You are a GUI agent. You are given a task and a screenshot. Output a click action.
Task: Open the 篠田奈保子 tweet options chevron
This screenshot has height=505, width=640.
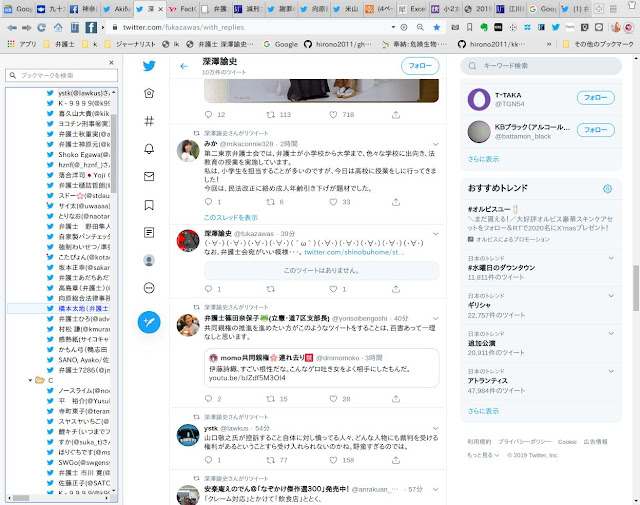click(x=436, y=318)
